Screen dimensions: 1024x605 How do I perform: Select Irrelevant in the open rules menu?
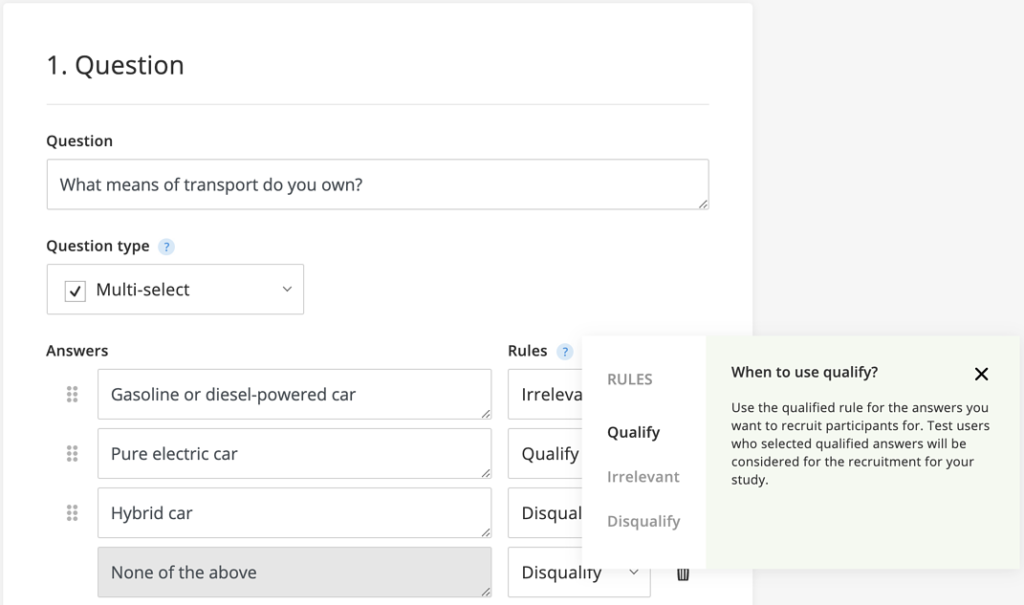tap(644, 477)
